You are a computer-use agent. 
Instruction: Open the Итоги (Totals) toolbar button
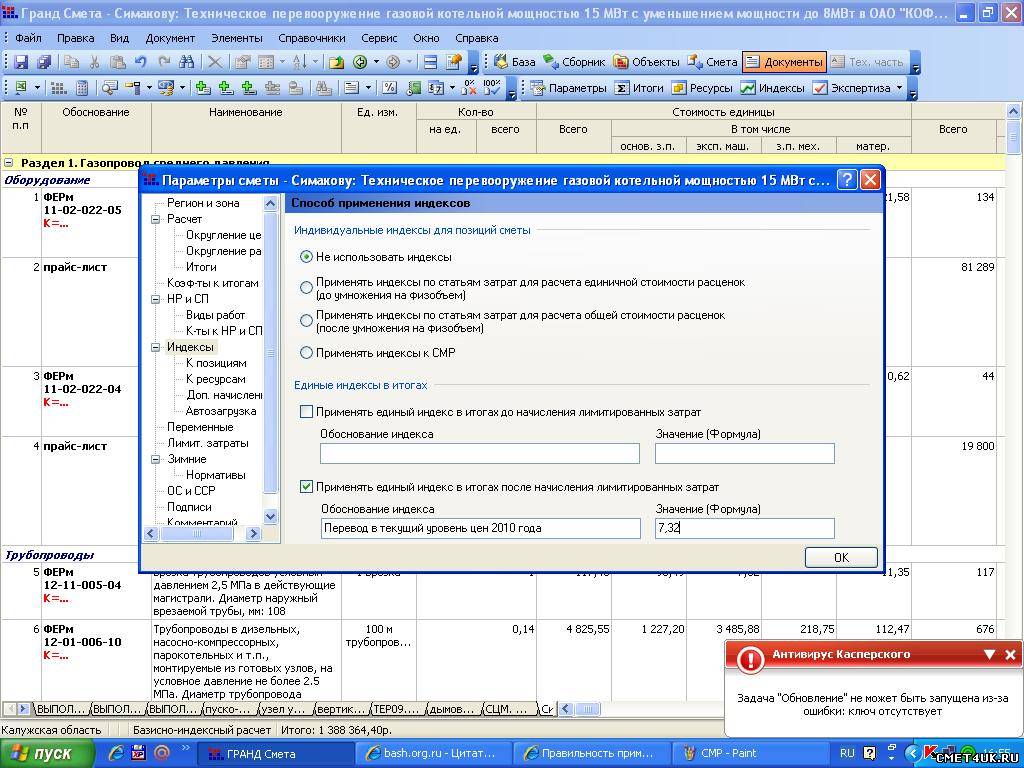pyautogui.click(x=639, y=88)
